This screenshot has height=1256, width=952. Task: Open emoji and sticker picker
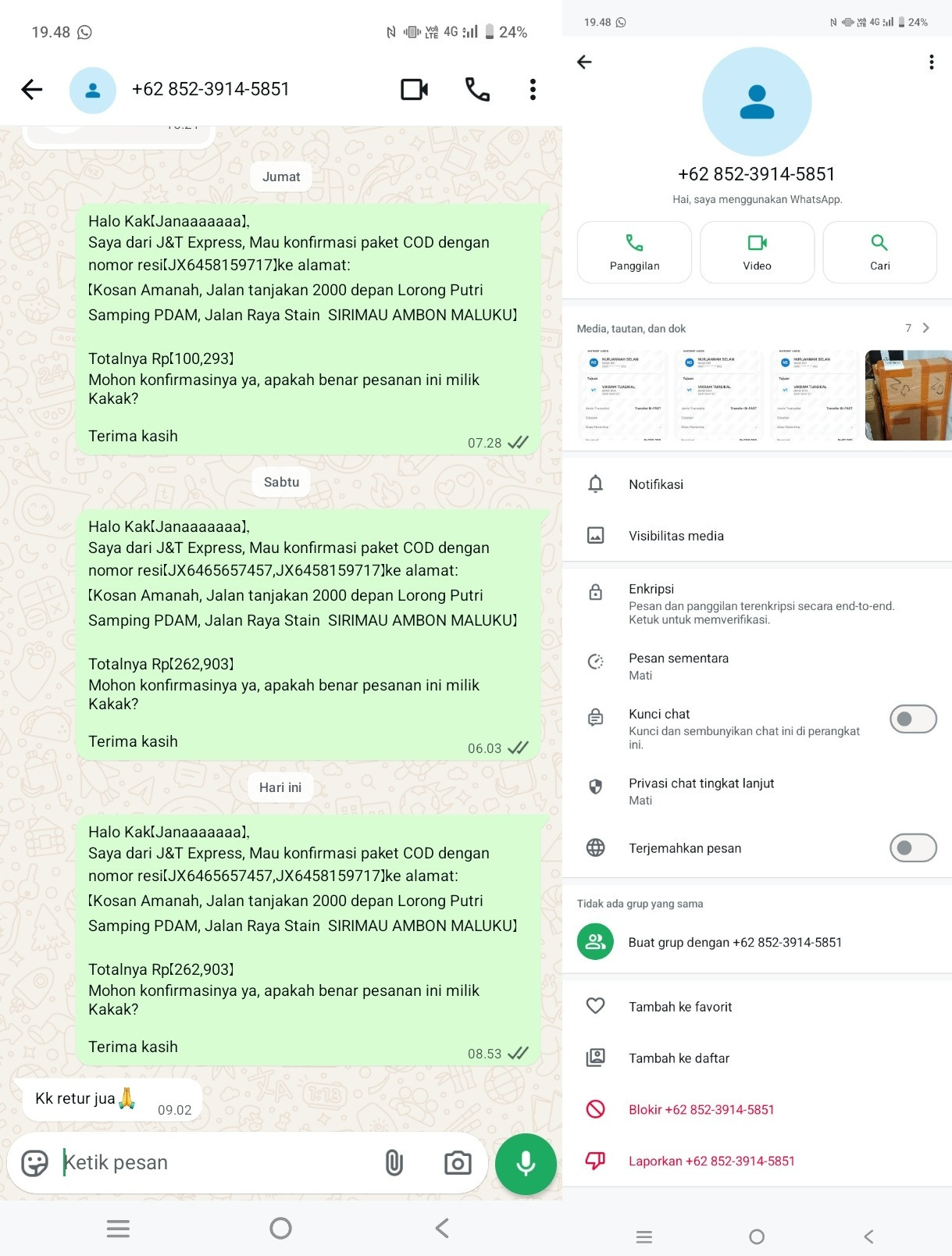(34, 1163)
